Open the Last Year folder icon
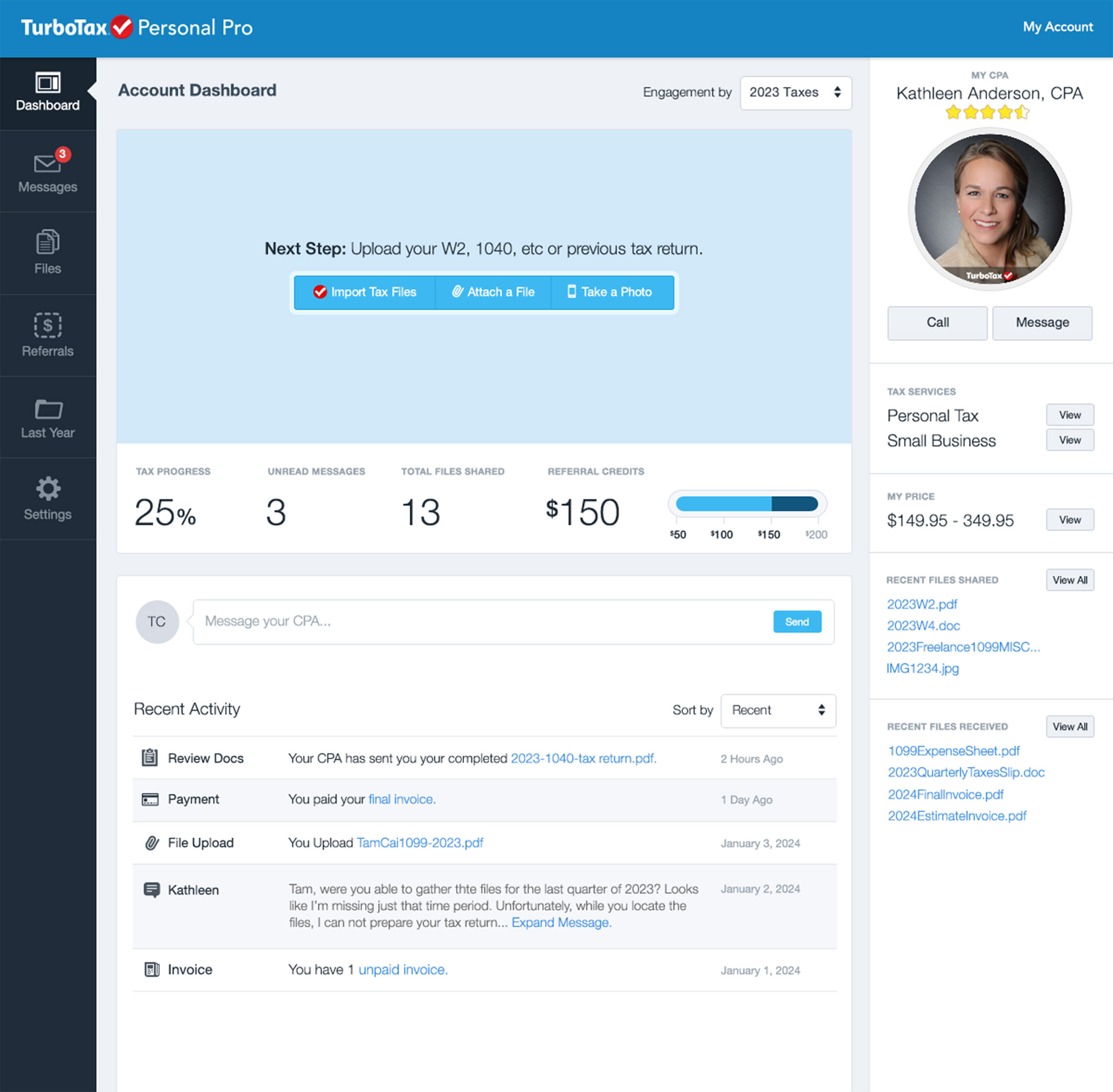1113x1092 pixels. [48, 409]
